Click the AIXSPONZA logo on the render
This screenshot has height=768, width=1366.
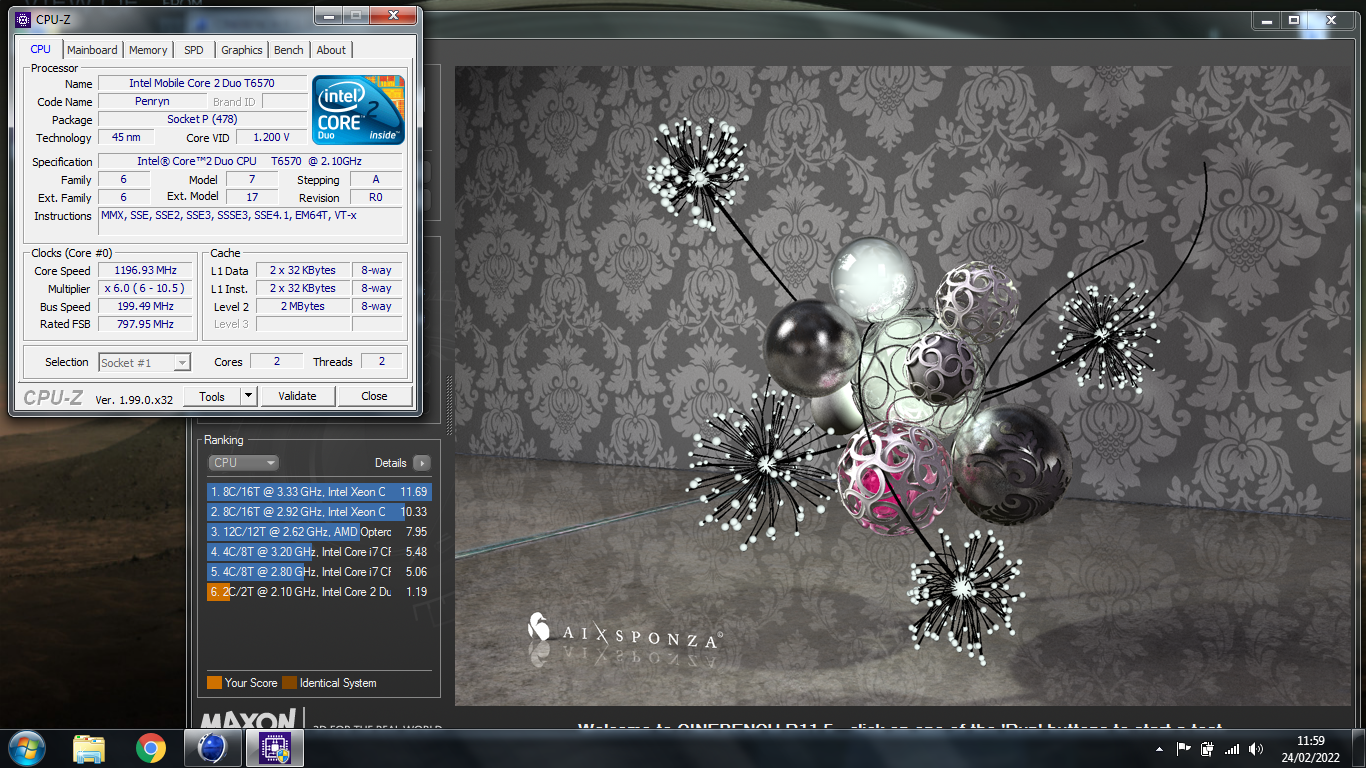pyautogui.click(x=624, y=632)
